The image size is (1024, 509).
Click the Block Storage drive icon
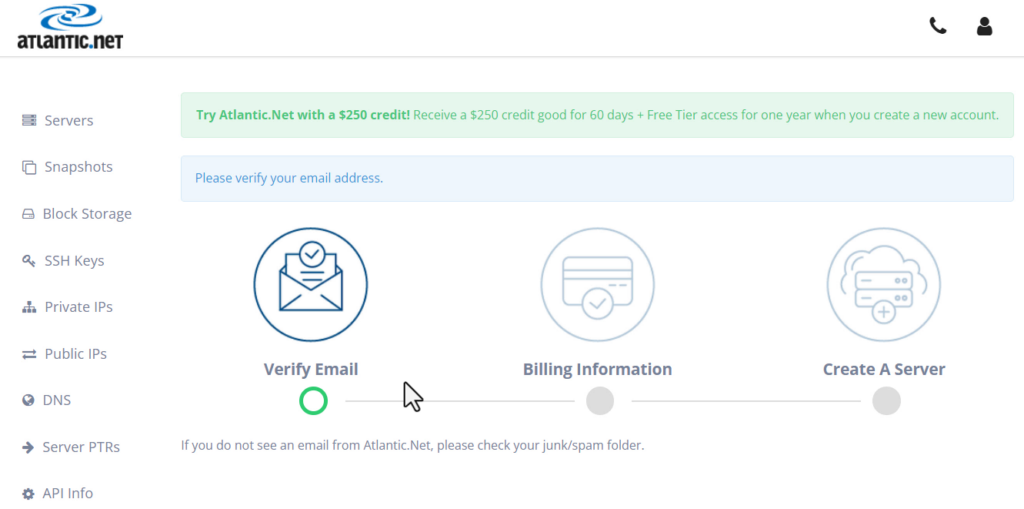28,214
